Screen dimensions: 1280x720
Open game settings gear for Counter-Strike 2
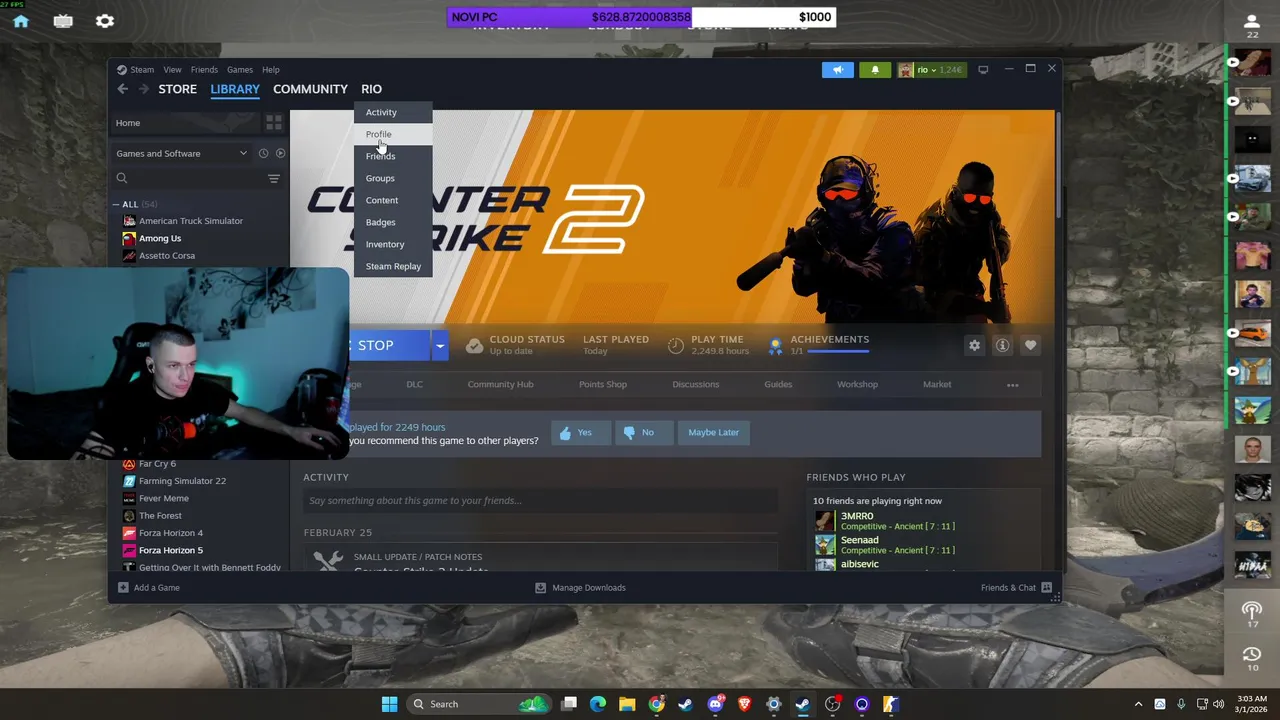pyautogui.click(x=974, y=345)
